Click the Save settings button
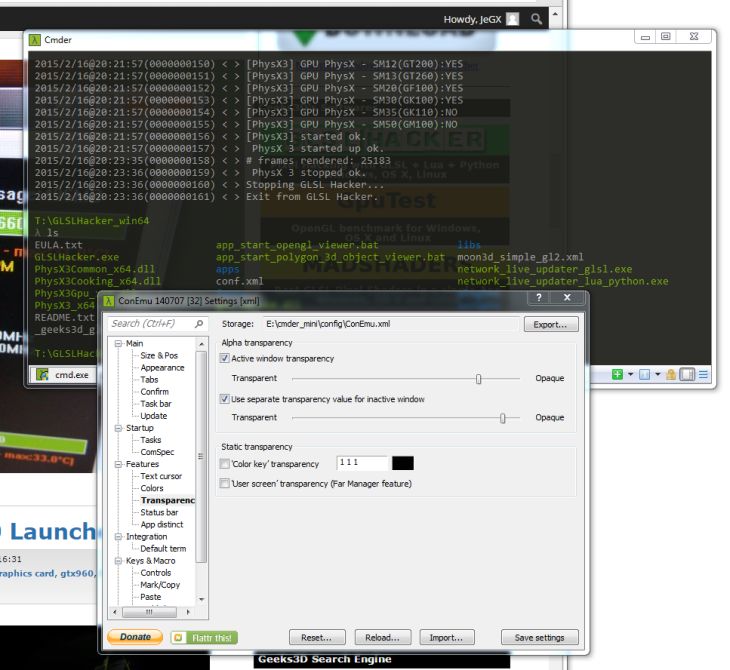Screen dimensions: 730x670 540,637
